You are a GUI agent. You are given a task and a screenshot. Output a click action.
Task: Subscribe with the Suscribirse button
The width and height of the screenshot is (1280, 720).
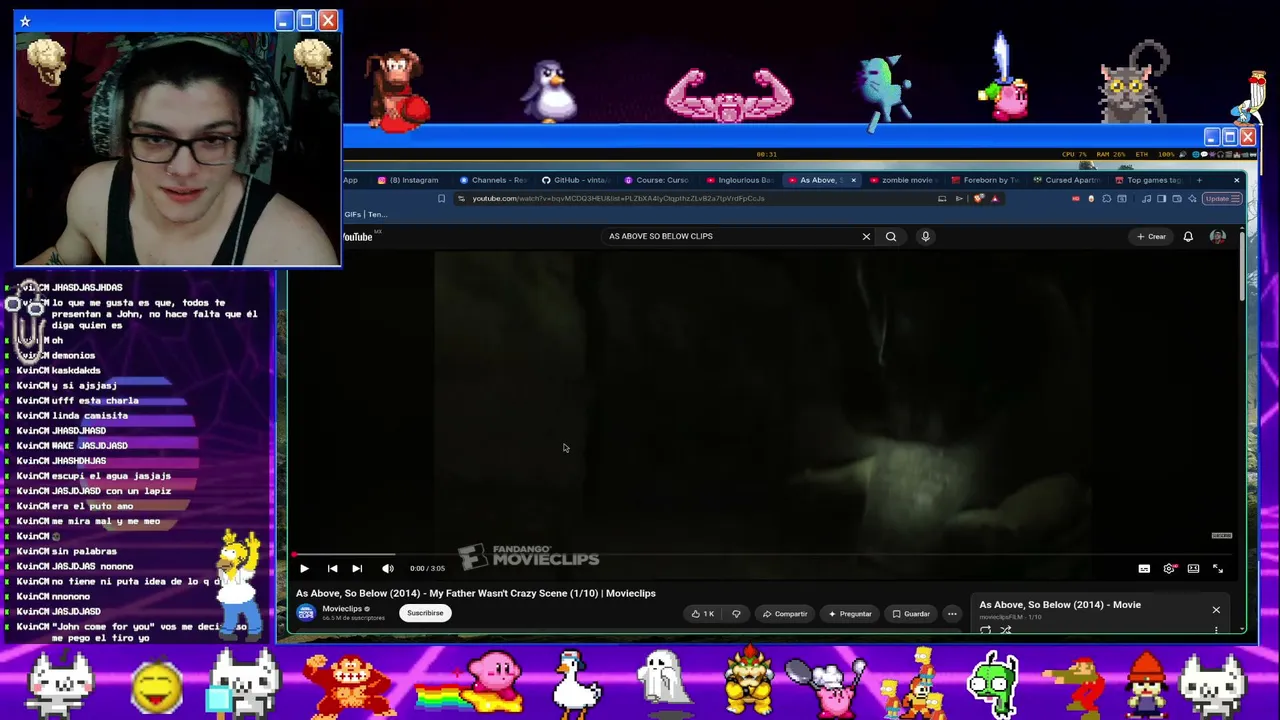(x=425, y=613)
